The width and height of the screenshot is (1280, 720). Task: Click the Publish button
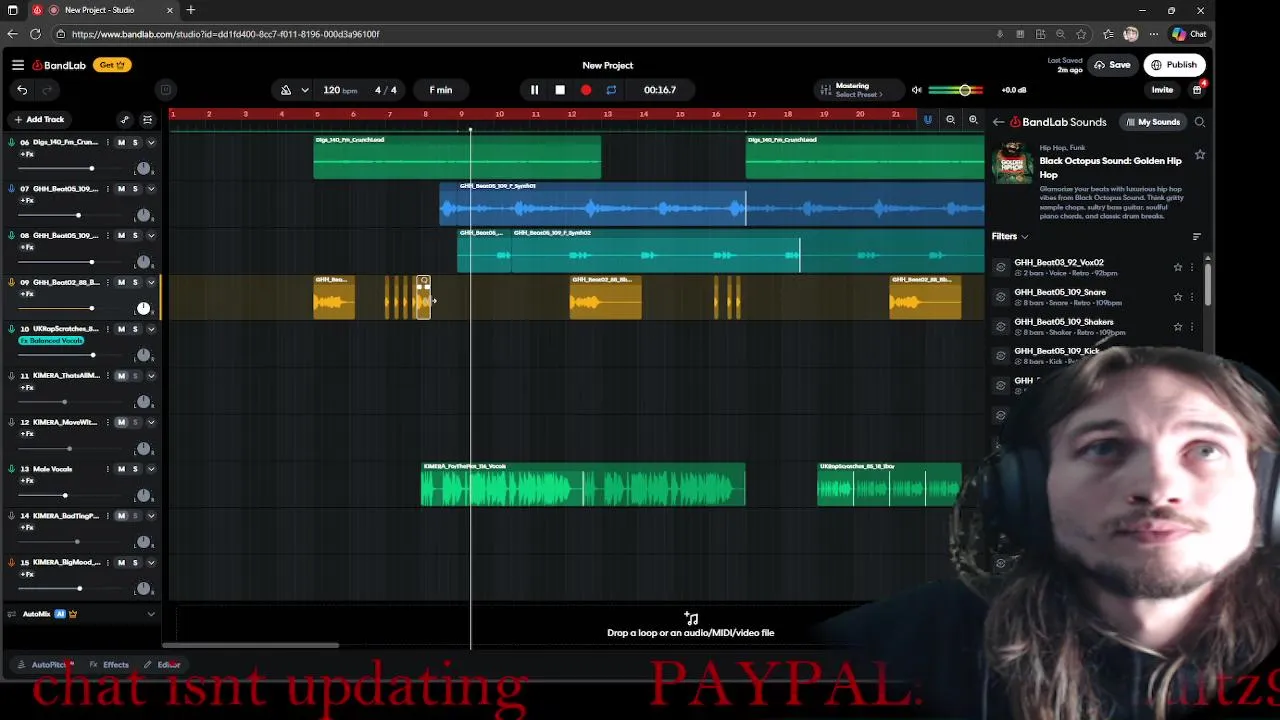pyautogui.click(x=1174, y=65)
